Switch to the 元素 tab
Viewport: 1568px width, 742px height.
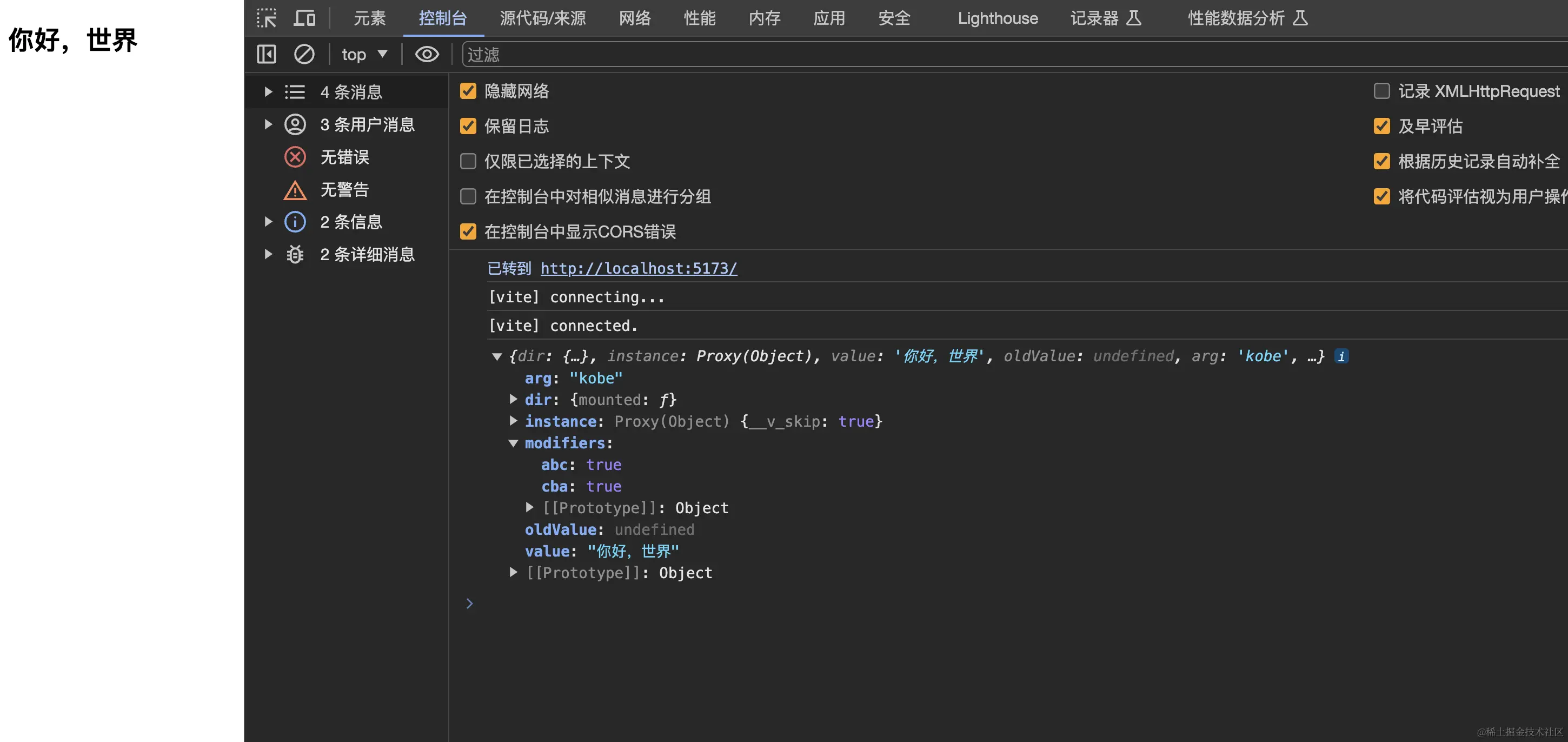[x=369, y=18]
